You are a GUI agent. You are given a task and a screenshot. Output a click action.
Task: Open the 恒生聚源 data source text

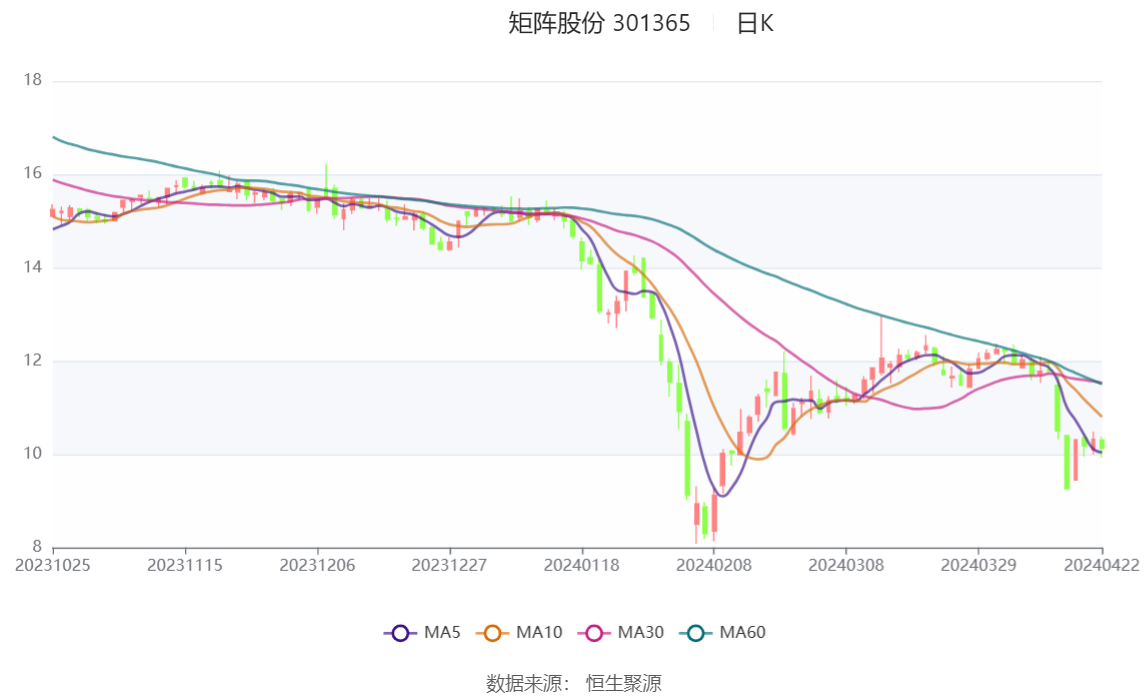(623, 684)
